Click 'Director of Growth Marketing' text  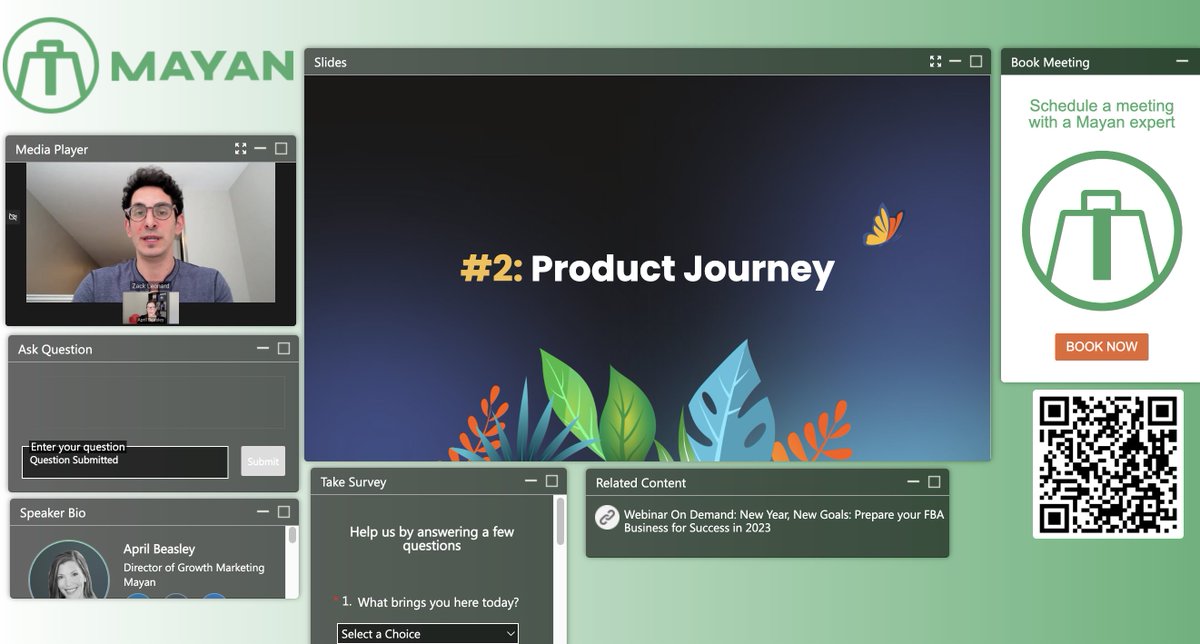[194, 568]
